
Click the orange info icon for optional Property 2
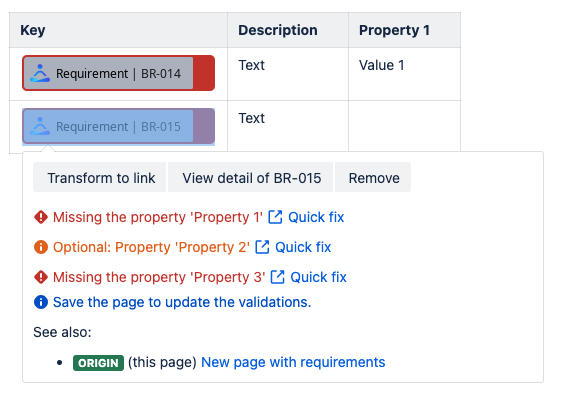coord(41,247)
